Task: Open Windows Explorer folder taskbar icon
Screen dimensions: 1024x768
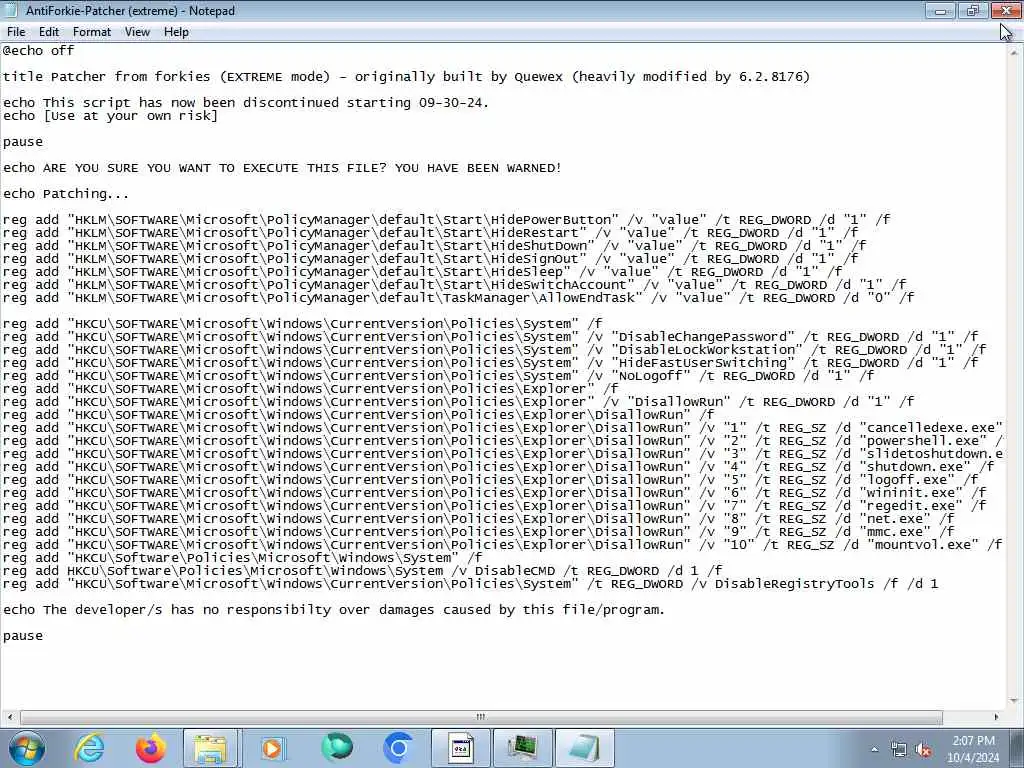Action: pyautogui.click(x=210, y=748)
